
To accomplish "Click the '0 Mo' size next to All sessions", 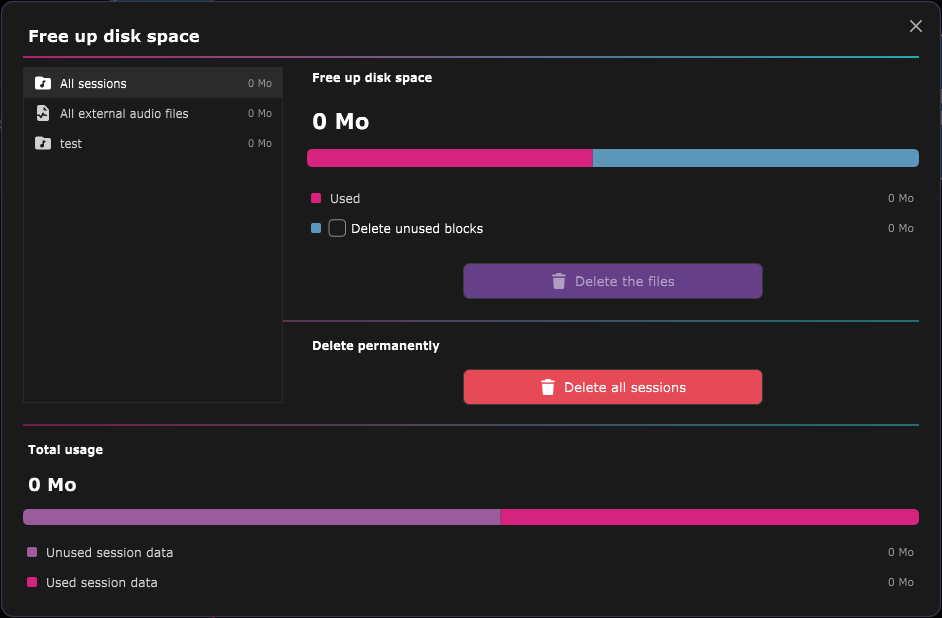I will [260, 83].
